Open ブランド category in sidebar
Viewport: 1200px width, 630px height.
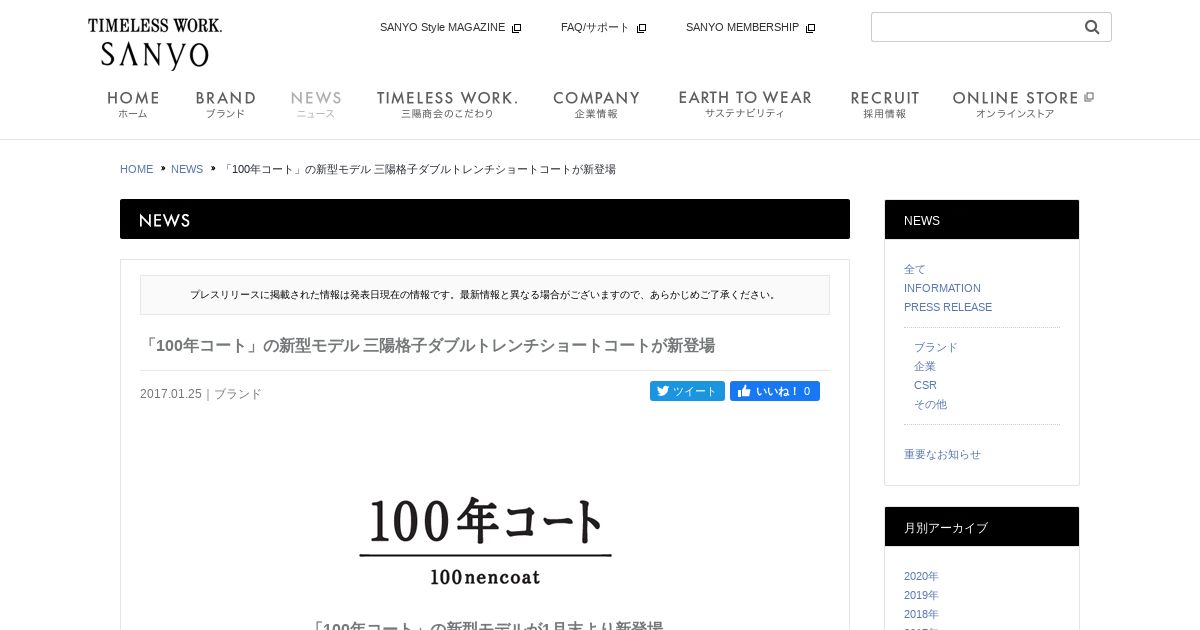(936, 347)
